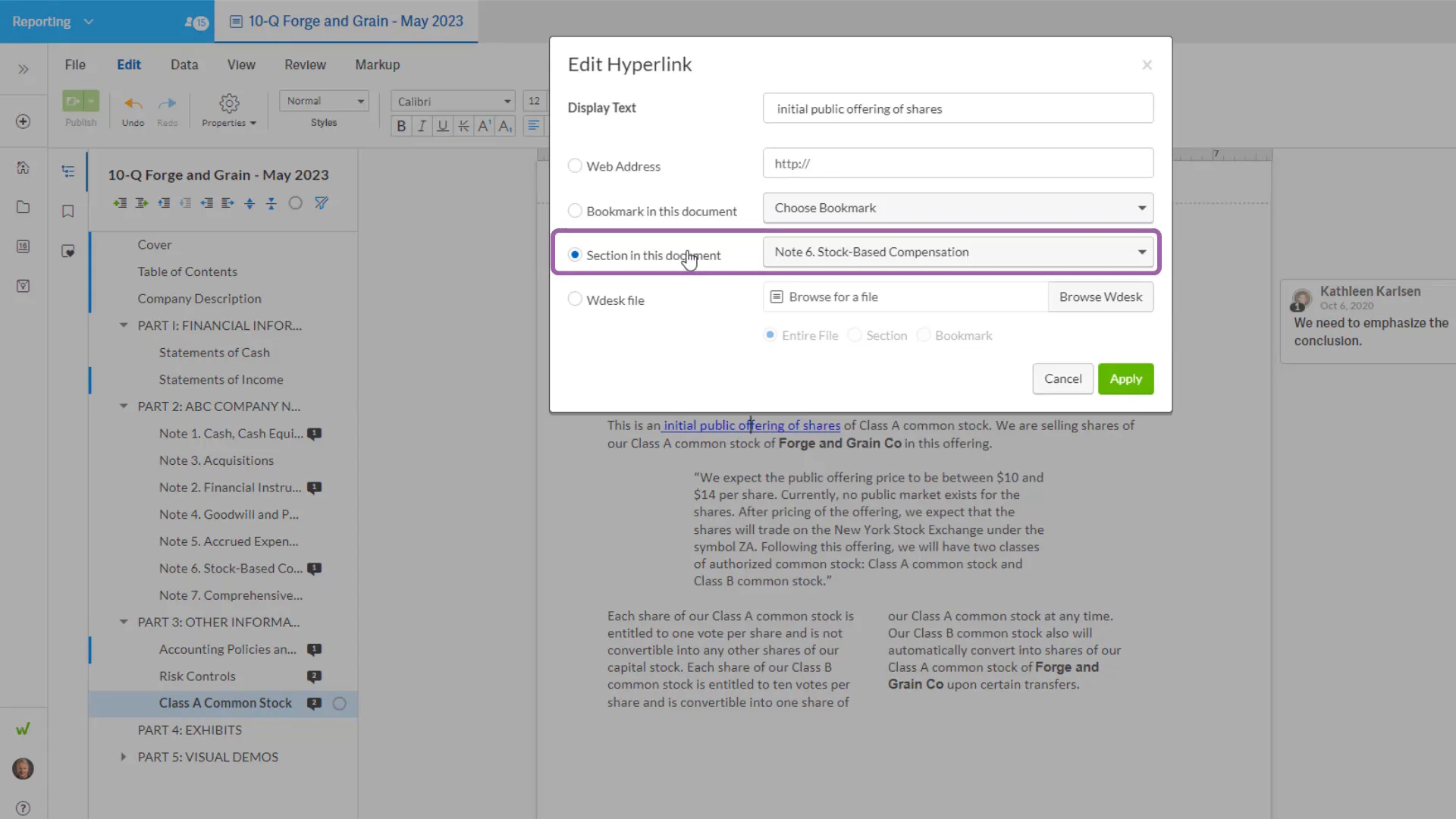Open the Choose Bookmark dropdown
The height and width of the screenshot is (819, 1456).
[x=958, y=208]
